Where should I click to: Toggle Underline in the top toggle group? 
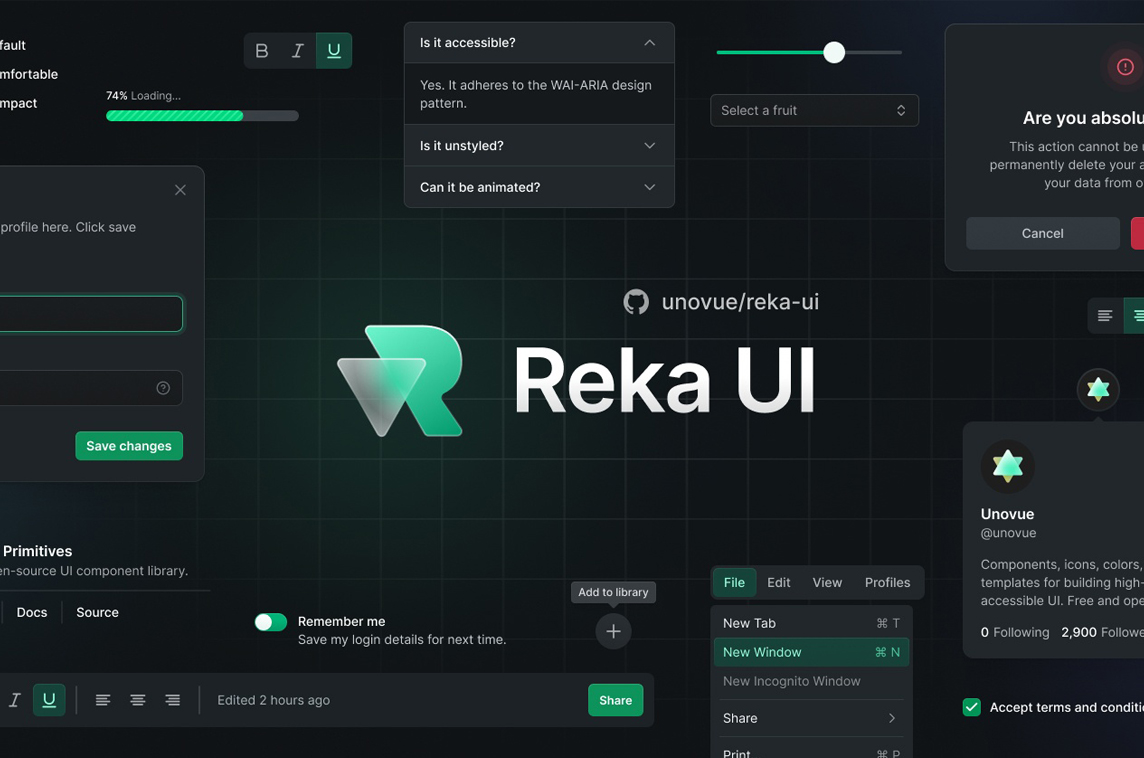333,50
